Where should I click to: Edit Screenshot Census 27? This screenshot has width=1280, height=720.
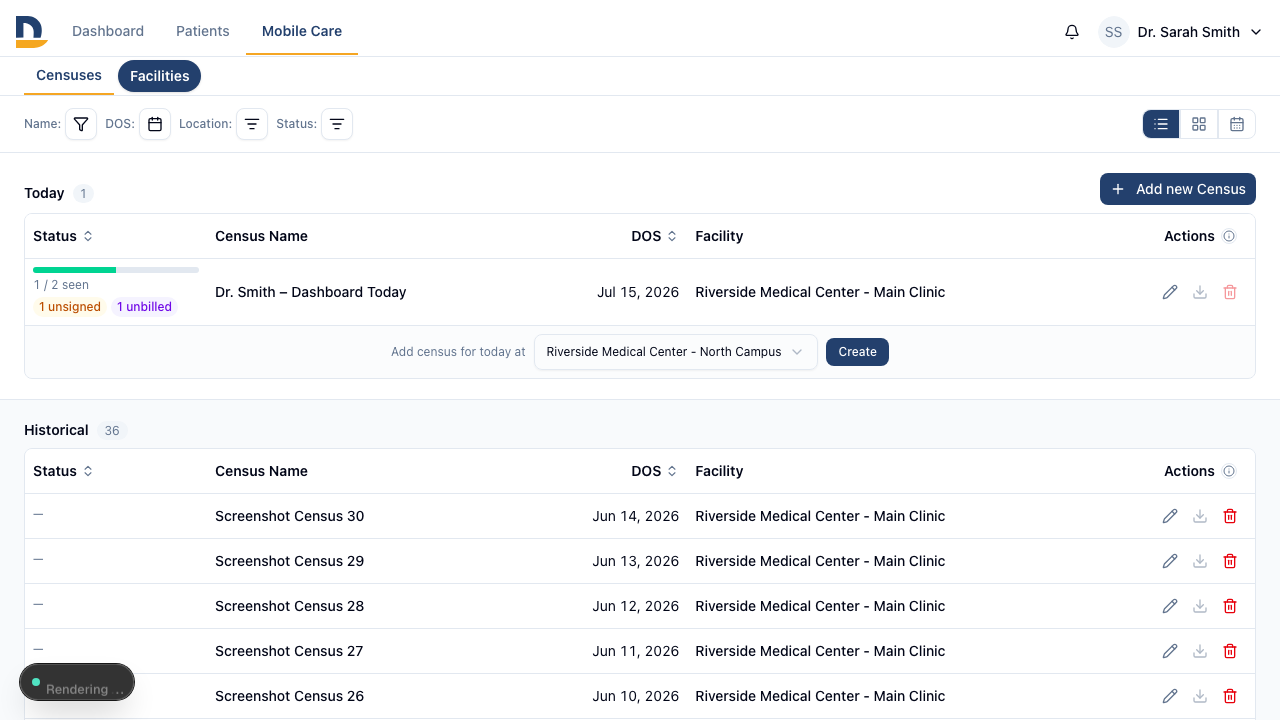1170,651
